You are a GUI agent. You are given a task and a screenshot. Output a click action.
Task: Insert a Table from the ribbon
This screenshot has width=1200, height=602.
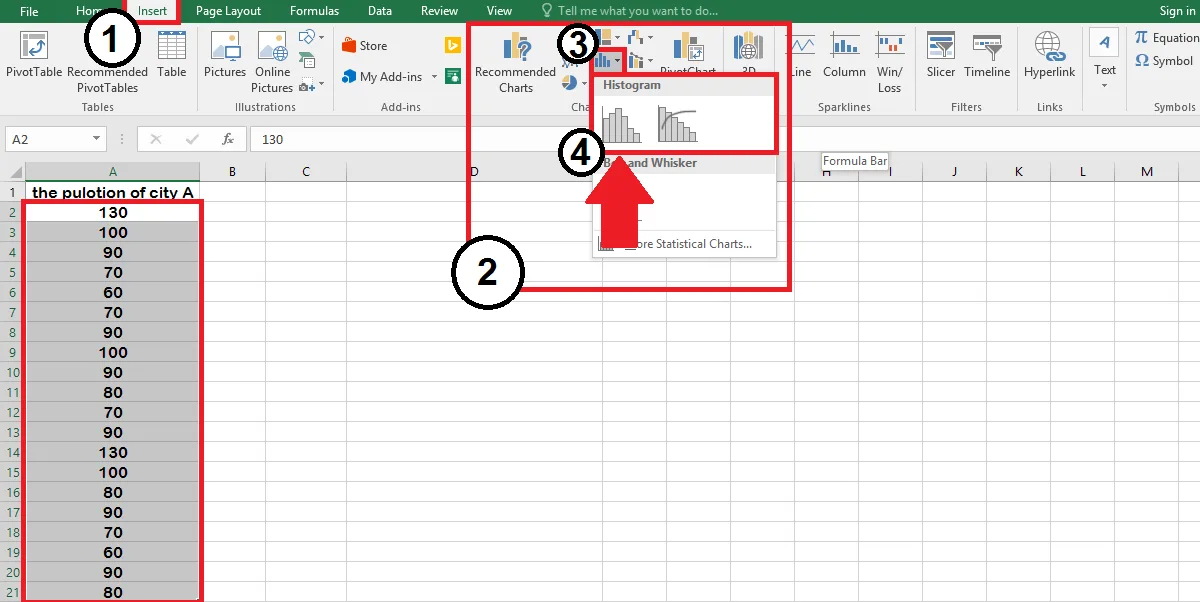[172, 56]
